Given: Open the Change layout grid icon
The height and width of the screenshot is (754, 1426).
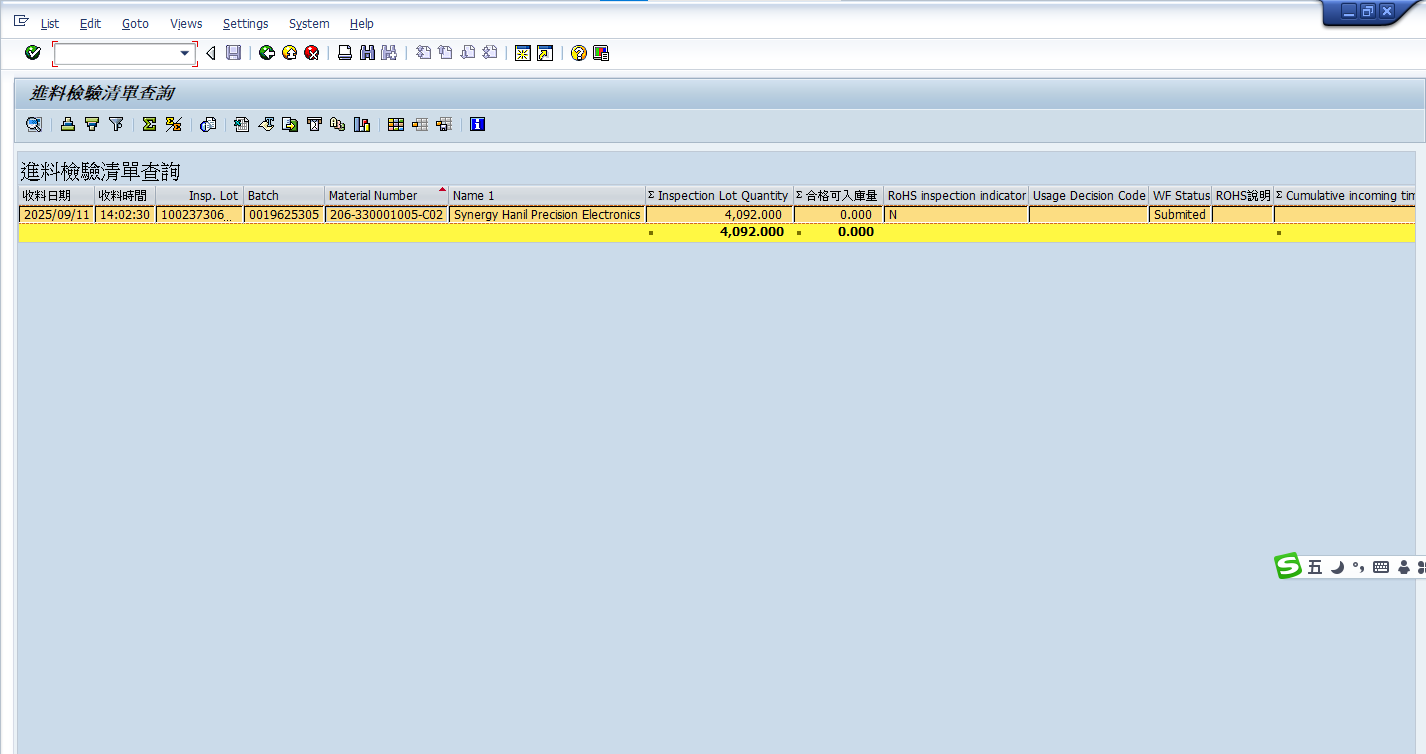Looking at the screenshot, I should (x=396, y=125).
